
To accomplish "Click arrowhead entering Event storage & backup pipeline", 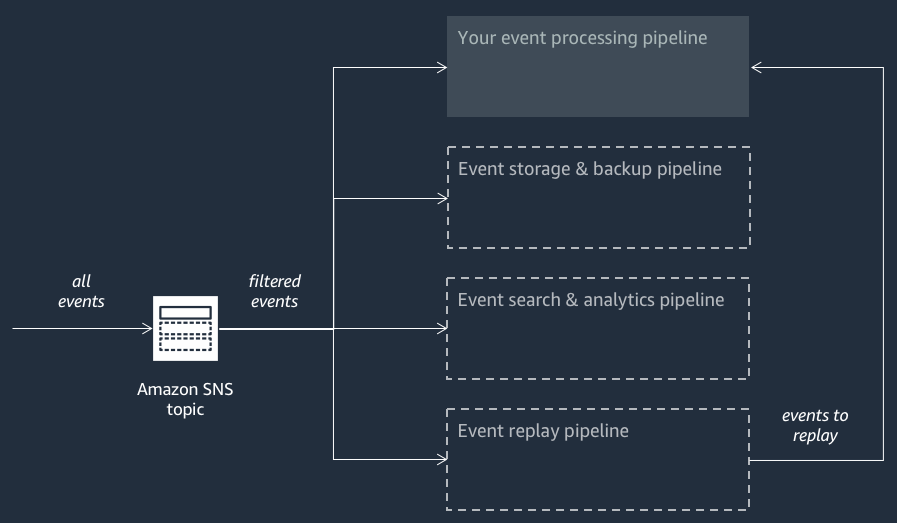I will 441,198.
